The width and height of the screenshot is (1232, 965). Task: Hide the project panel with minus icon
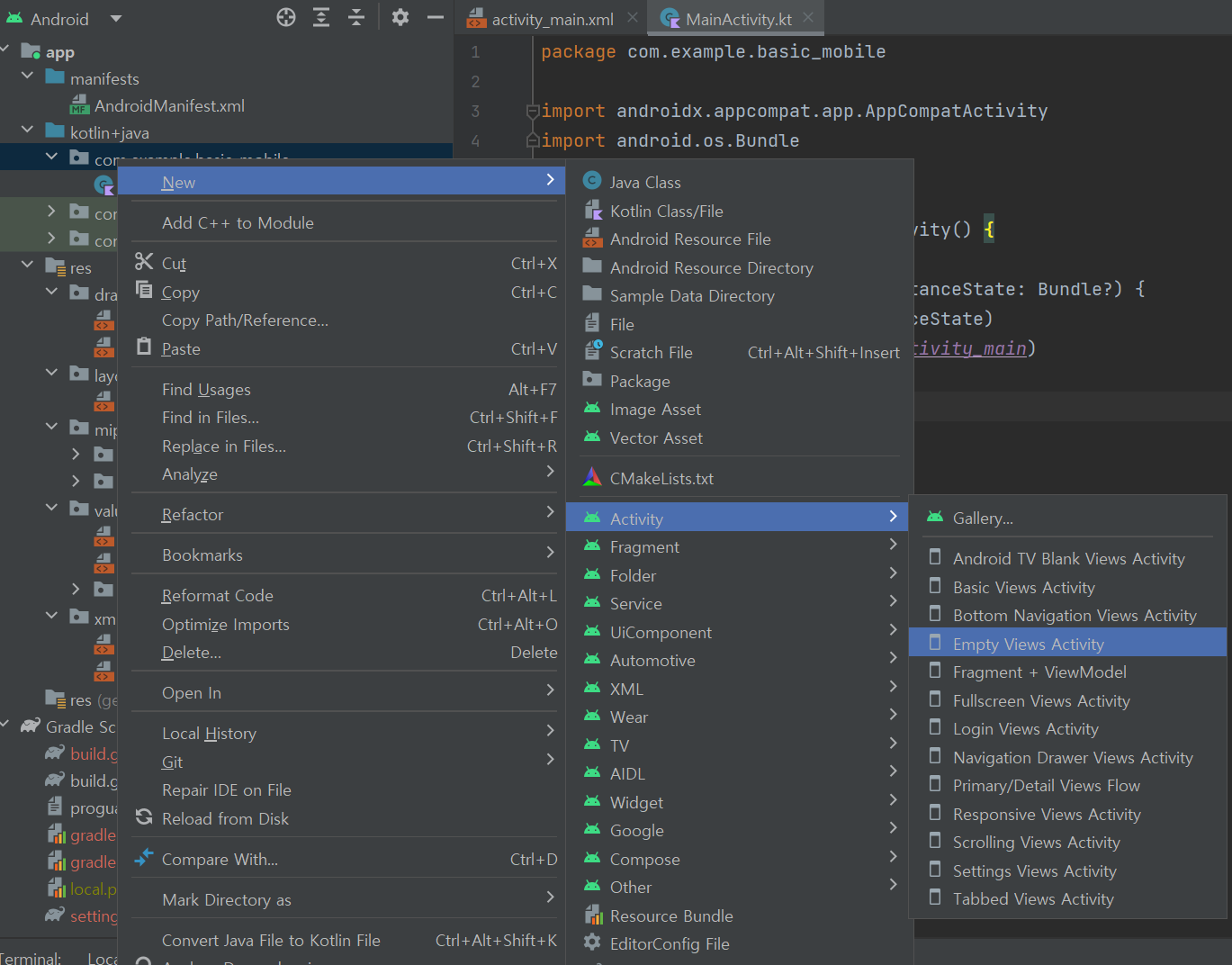click(x=435, y=17)
